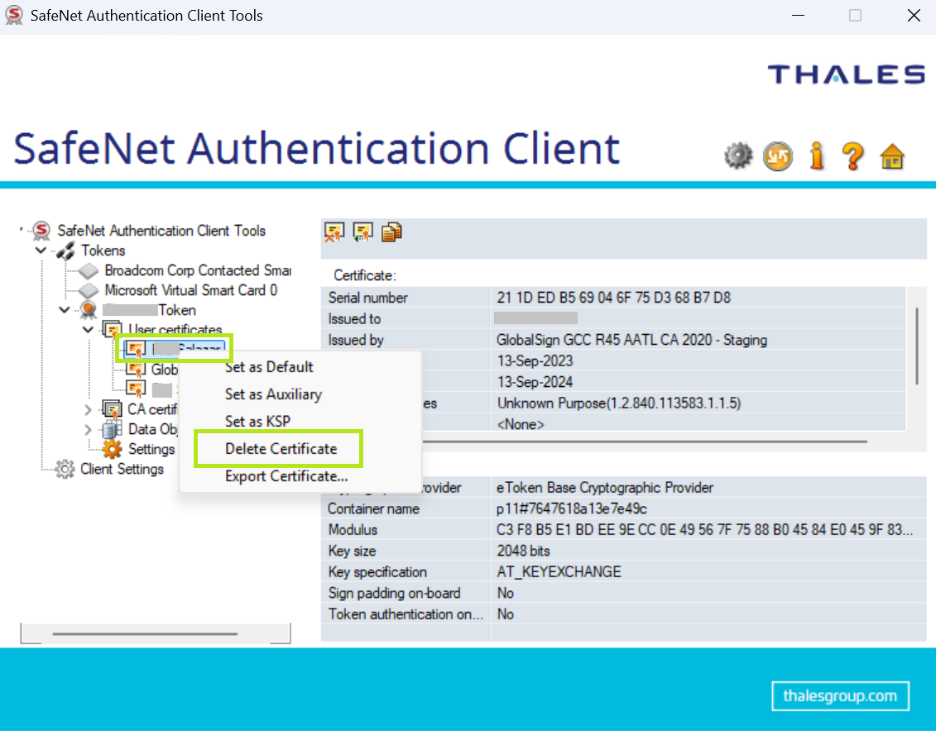Choose Export Certificate... from context menu

click(286, 476)
